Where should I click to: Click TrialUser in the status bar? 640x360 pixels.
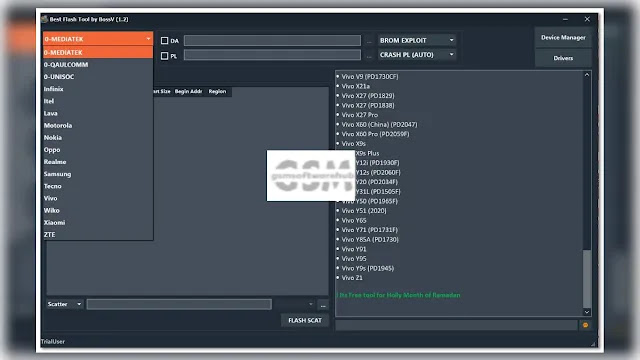53,342
